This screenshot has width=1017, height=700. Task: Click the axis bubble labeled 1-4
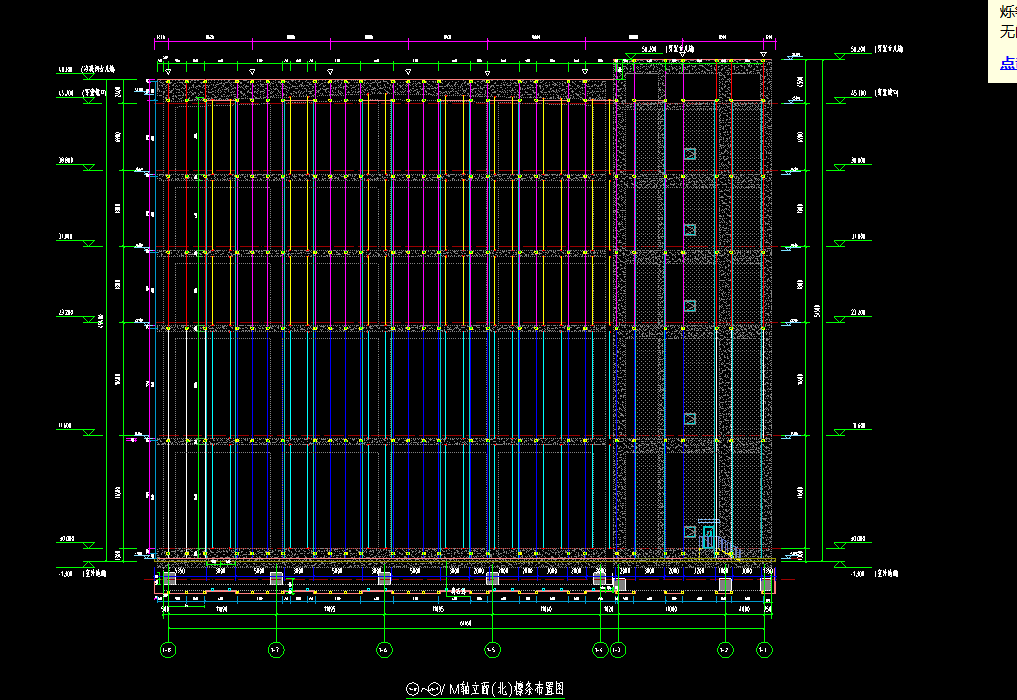tap(600, 649)
